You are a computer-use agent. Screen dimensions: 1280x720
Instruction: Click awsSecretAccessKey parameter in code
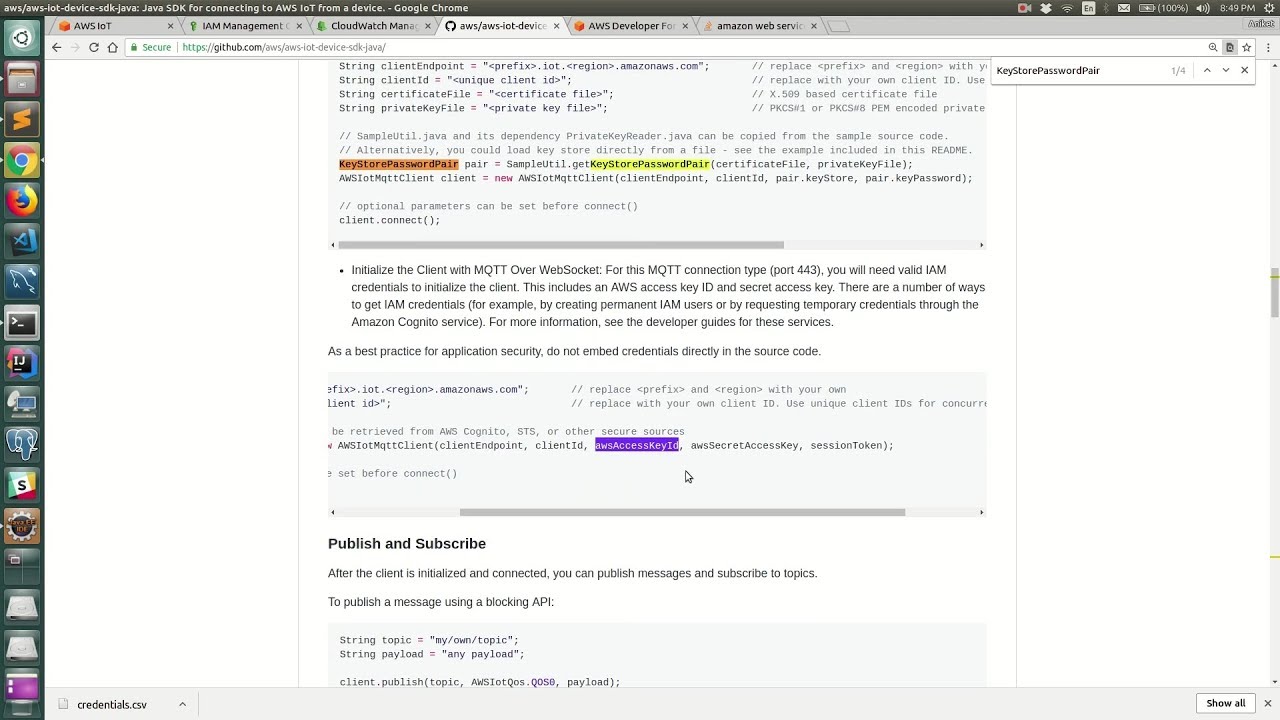tap(744, 445)
